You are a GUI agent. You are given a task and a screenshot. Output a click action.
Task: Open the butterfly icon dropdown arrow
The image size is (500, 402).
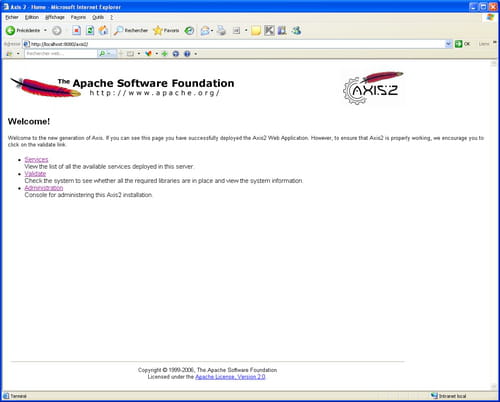[157, 54]
